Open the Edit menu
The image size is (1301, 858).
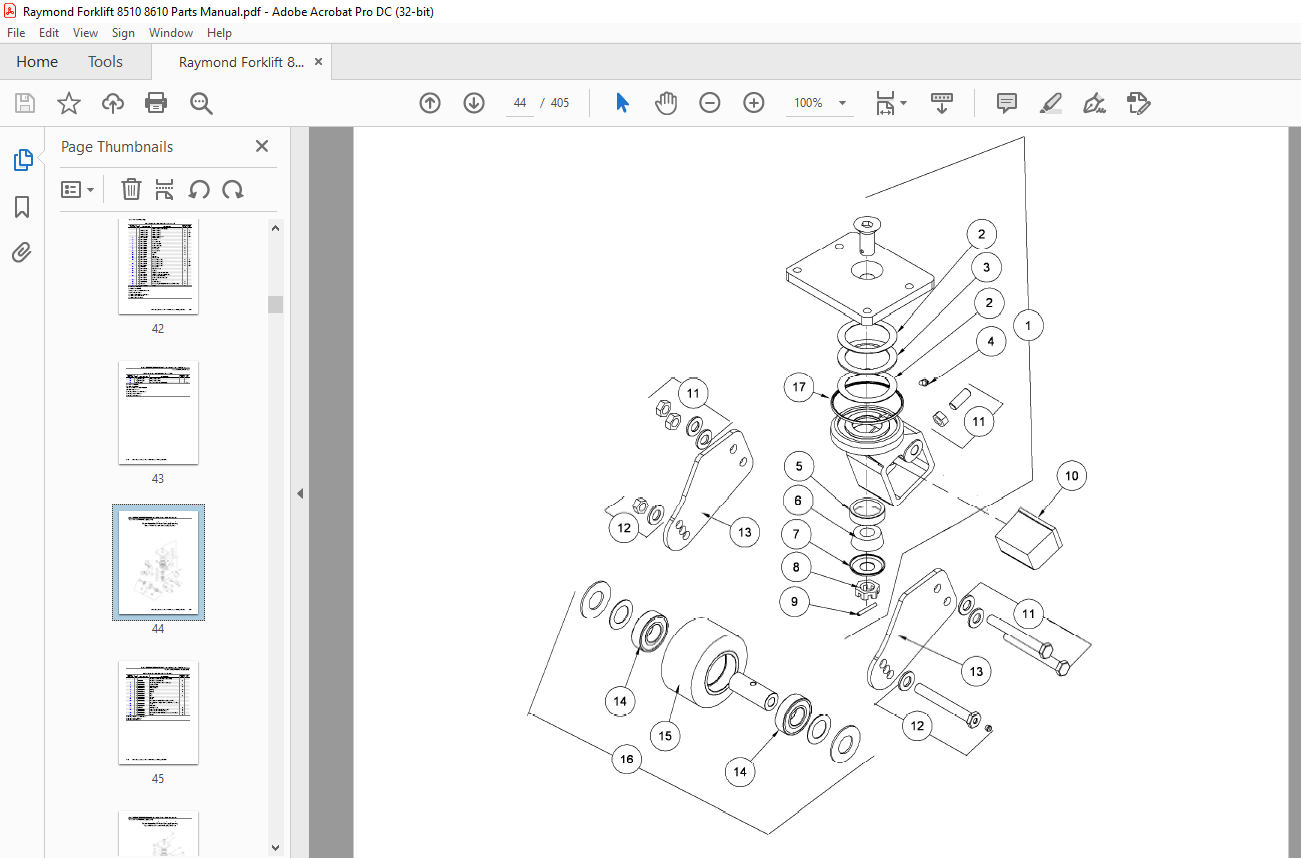point(49,33)
